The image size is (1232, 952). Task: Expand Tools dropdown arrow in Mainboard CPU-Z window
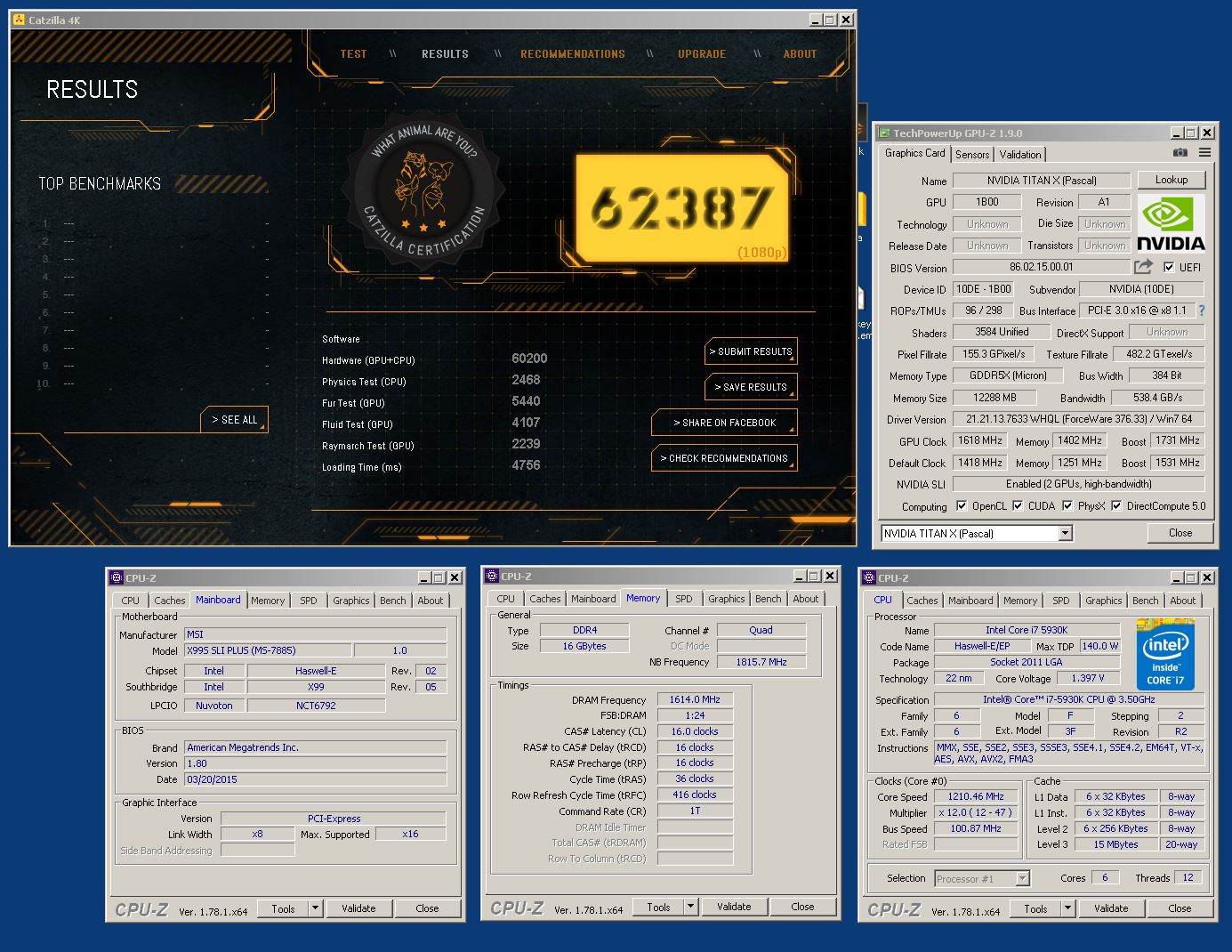coord(315,908)
